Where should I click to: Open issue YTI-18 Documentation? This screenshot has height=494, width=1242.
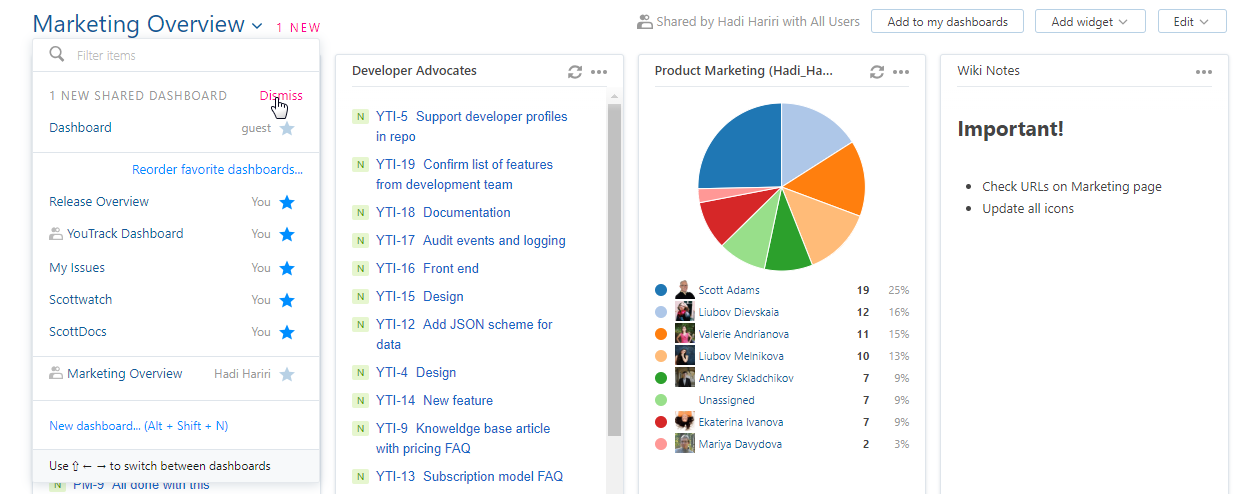(443, 213)
